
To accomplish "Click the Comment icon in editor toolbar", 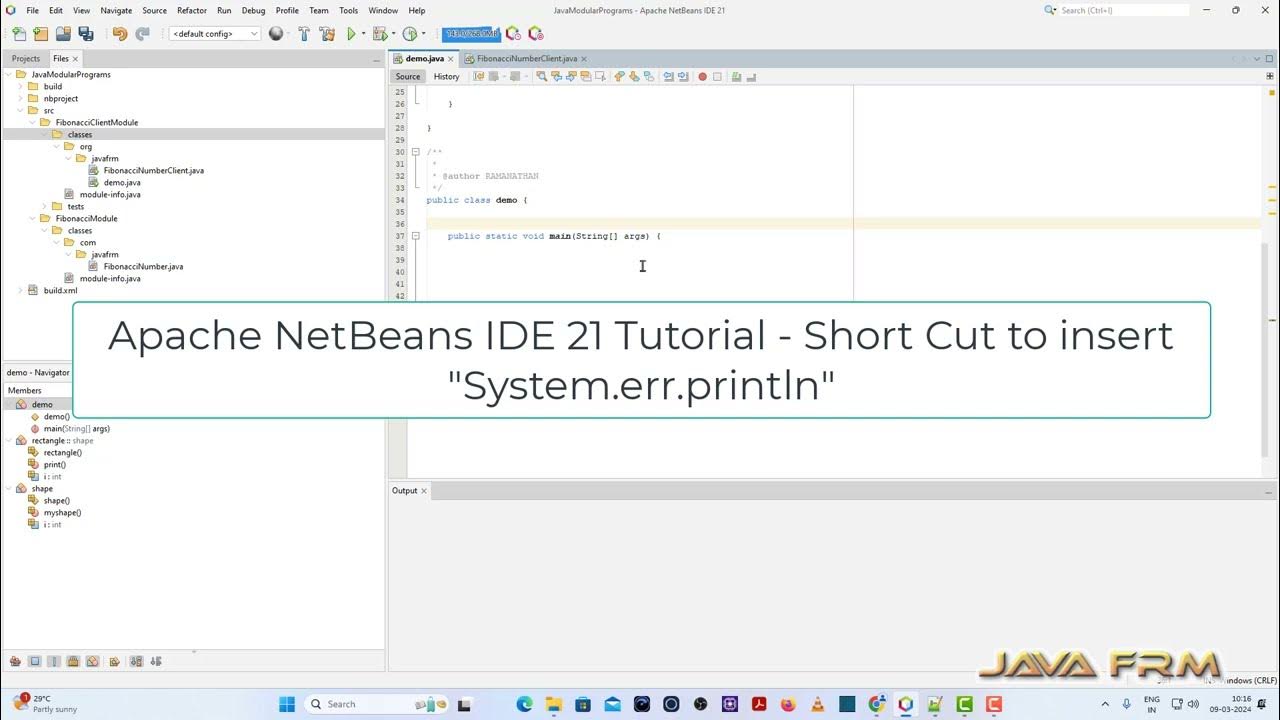I will pyautogui.click(x=736, y=76).
